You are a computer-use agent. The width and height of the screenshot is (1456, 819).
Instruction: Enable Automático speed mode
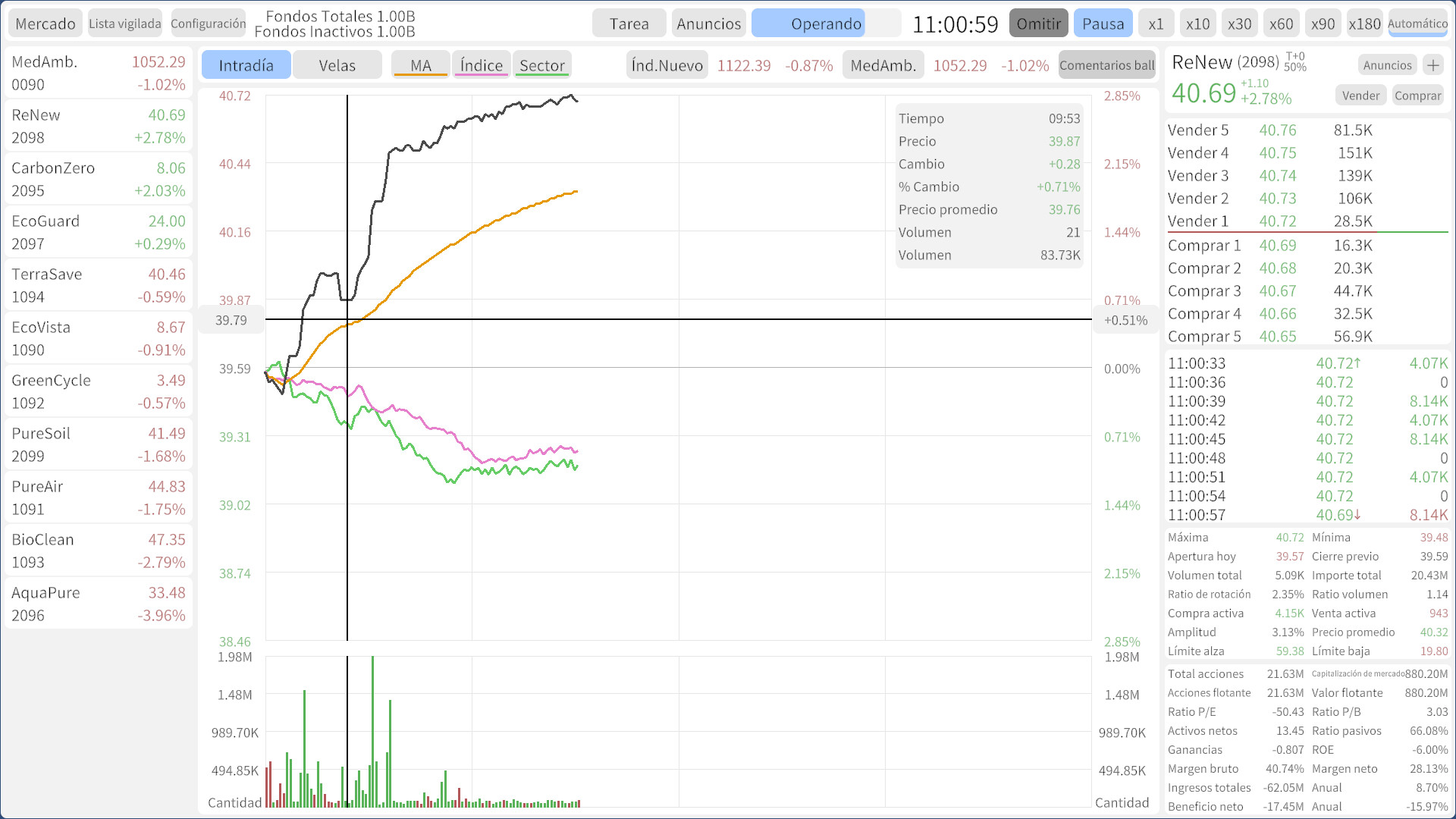[1417, 24]
